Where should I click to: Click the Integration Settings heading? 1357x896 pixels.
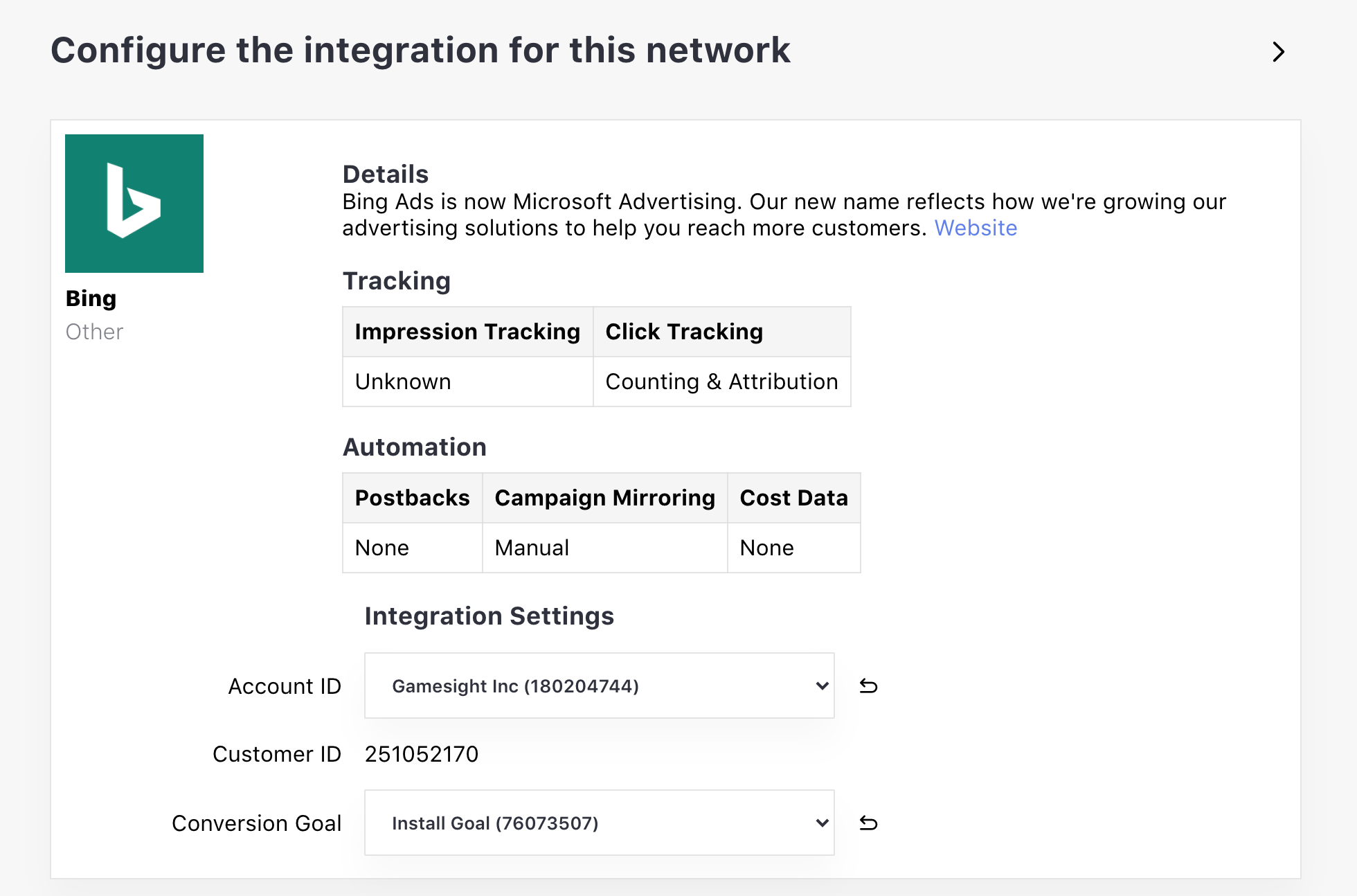tap(489, 616)
